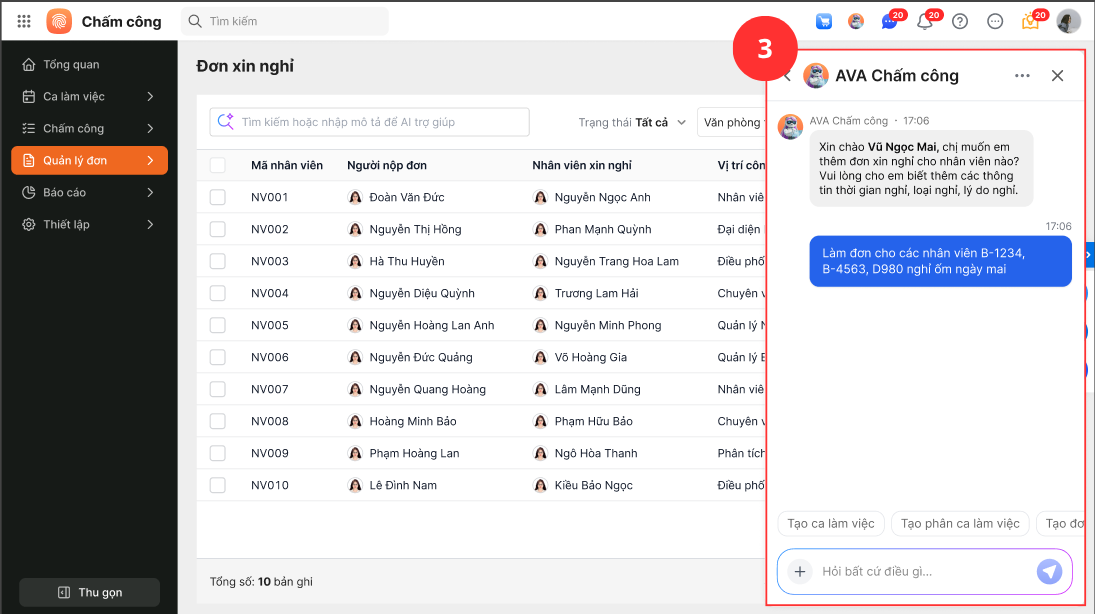Open the notifications bell icon
Image resolution: width=1095 pixels, height=614 pixels.
tap(924, 21)
